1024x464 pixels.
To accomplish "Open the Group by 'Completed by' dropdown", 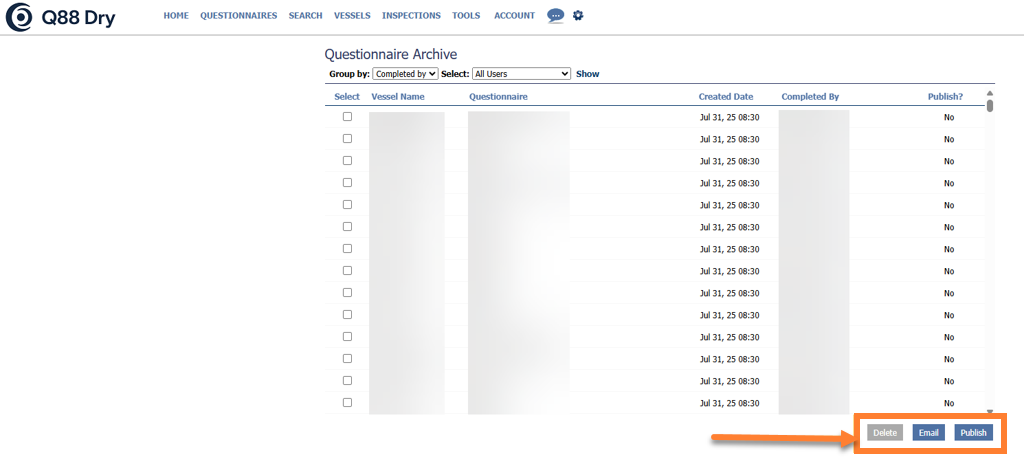I will coord(405,74).
